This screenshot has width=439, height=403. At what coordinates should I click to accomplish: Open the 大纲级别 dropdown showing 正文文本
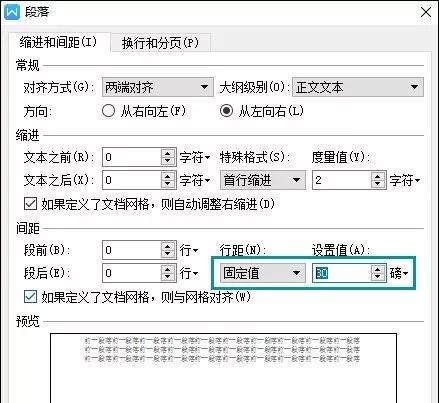pos(358,87)
